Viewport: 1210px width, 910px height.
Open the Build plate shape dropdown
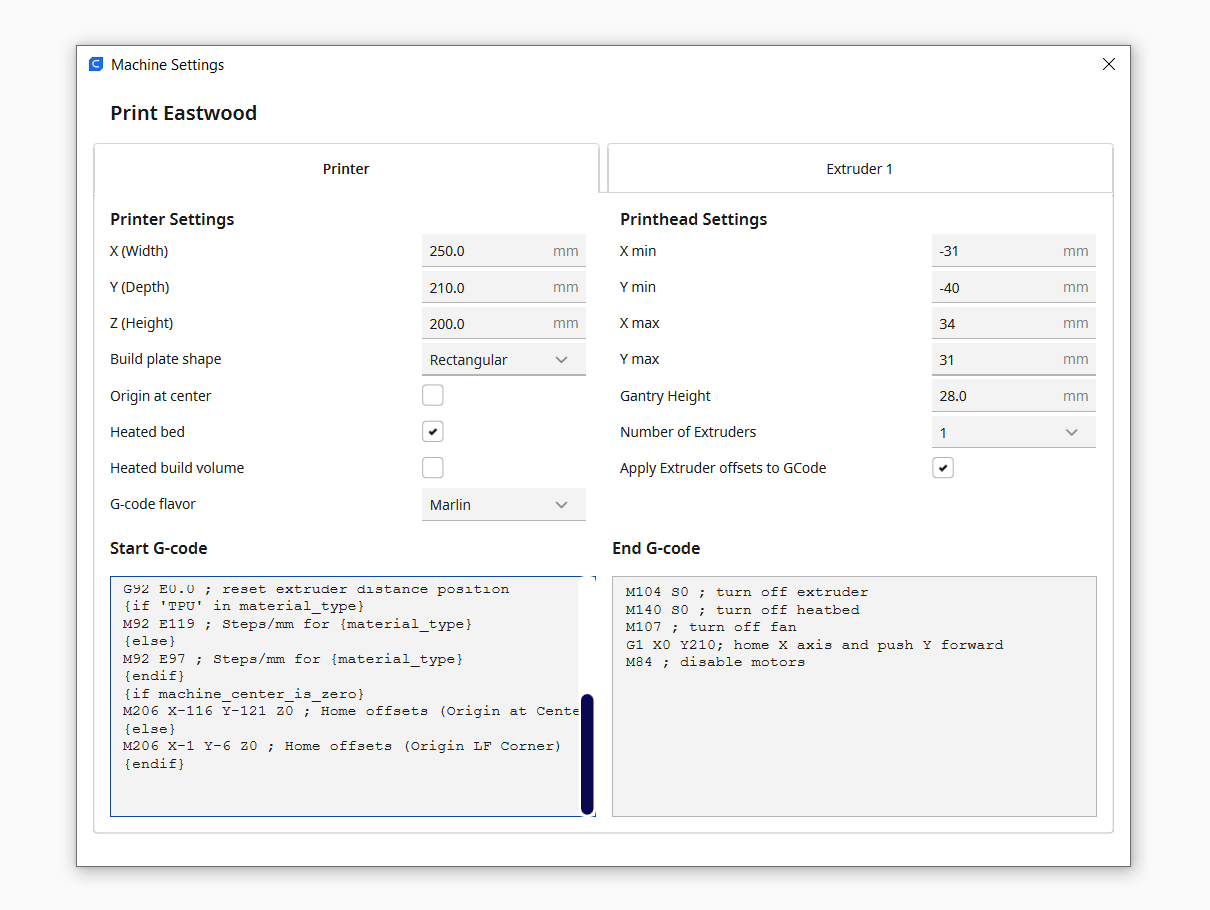tap(503, 359)
